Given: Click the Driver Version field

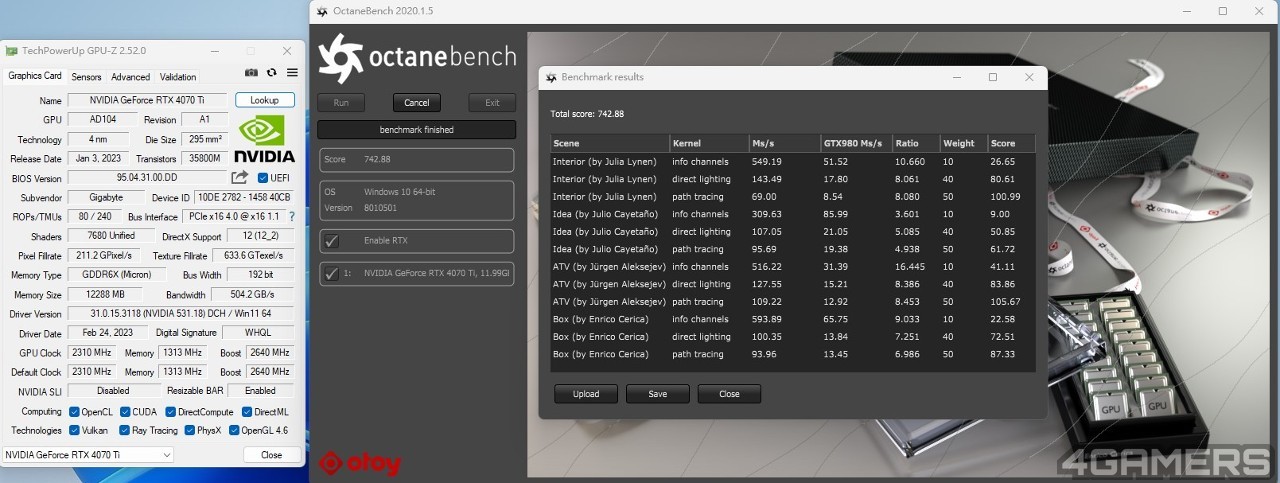Looking at the screenshot, I should pyautogui.click(x=182, y=314).
